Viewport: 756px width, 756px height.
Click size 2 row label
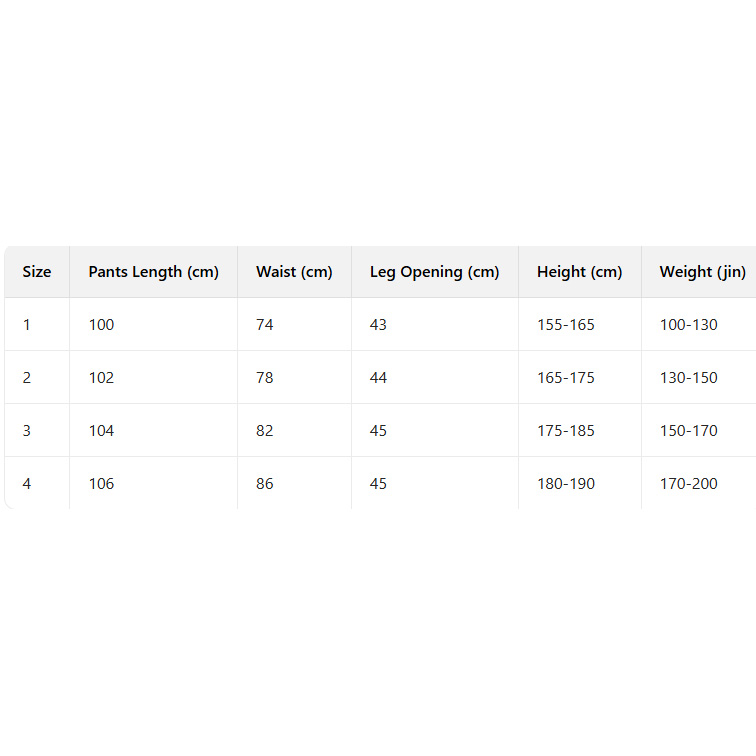click(27, 378)
